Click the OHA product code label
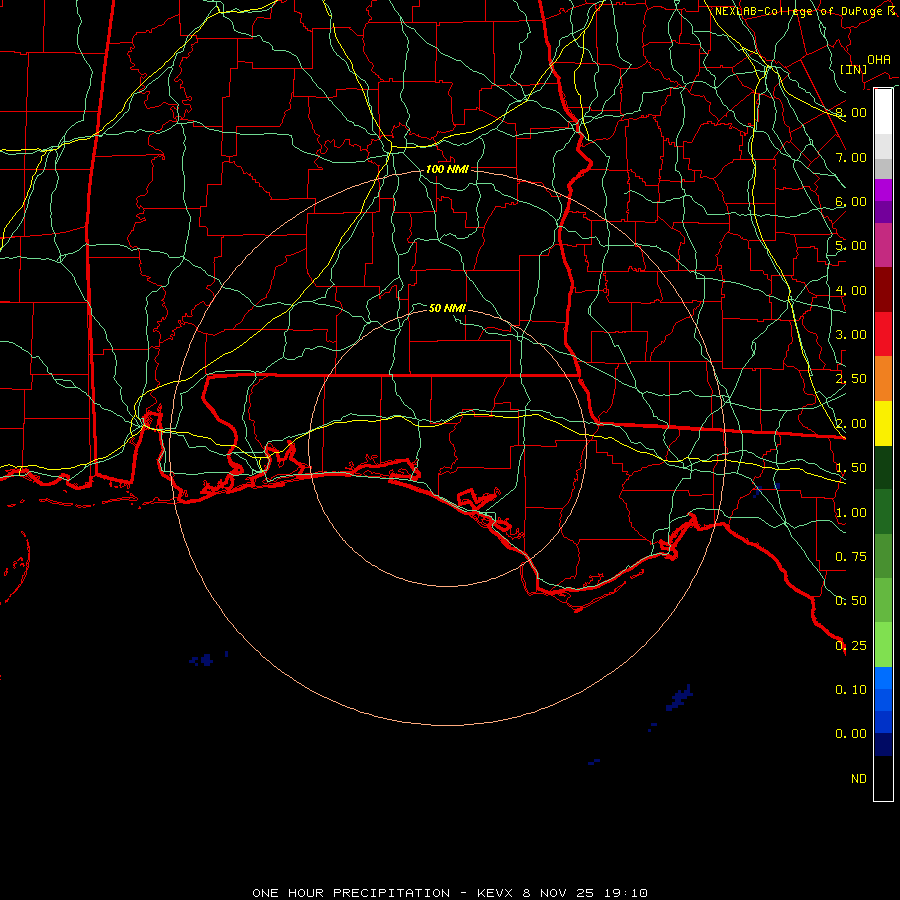The image size is (900, 900). [878, 59]
